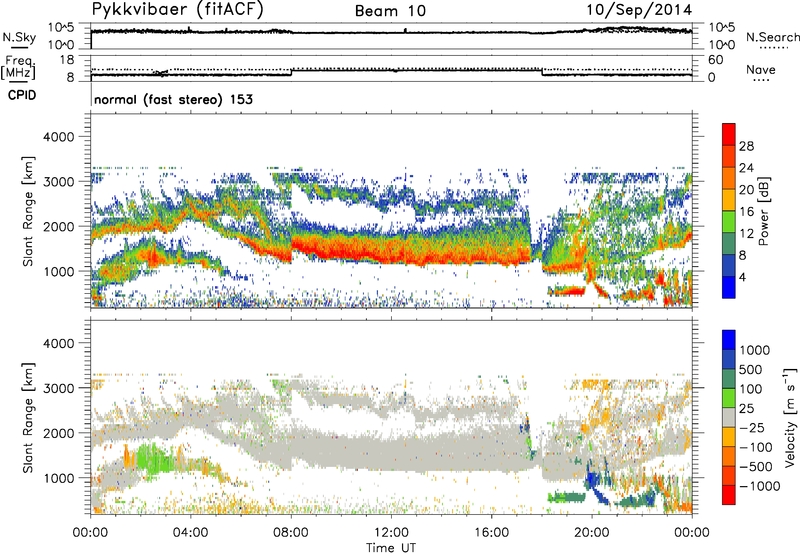Click the Freq. [MHz] axis label
Image resolution: width=800 pixels, height=554 pixels.
pyautogui.click(x=18, y=67)
